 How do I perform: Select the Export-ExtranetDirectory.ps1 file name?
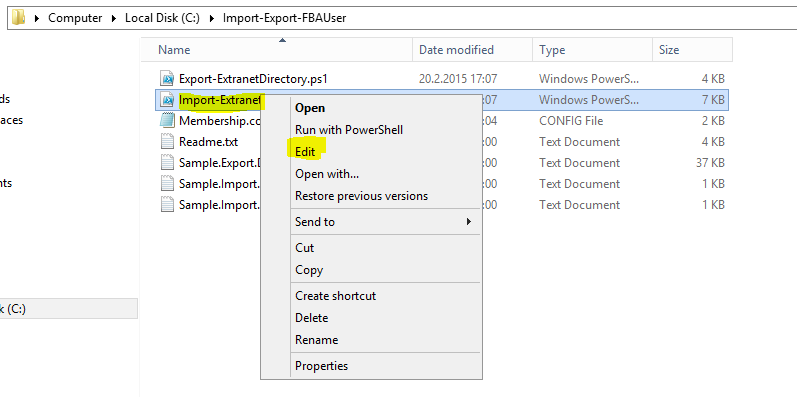253,79
